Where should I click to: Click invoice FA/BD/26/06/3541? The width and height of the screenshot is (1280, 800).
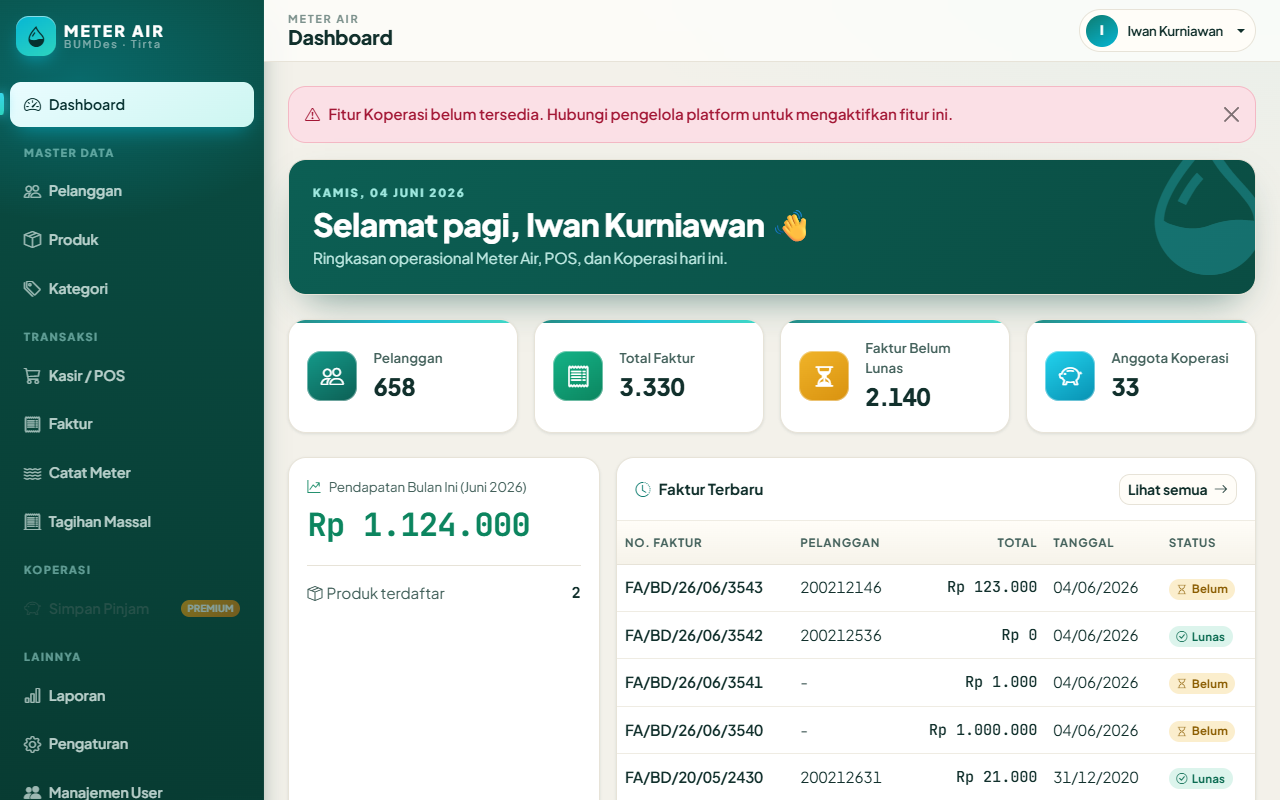(694, 683)
